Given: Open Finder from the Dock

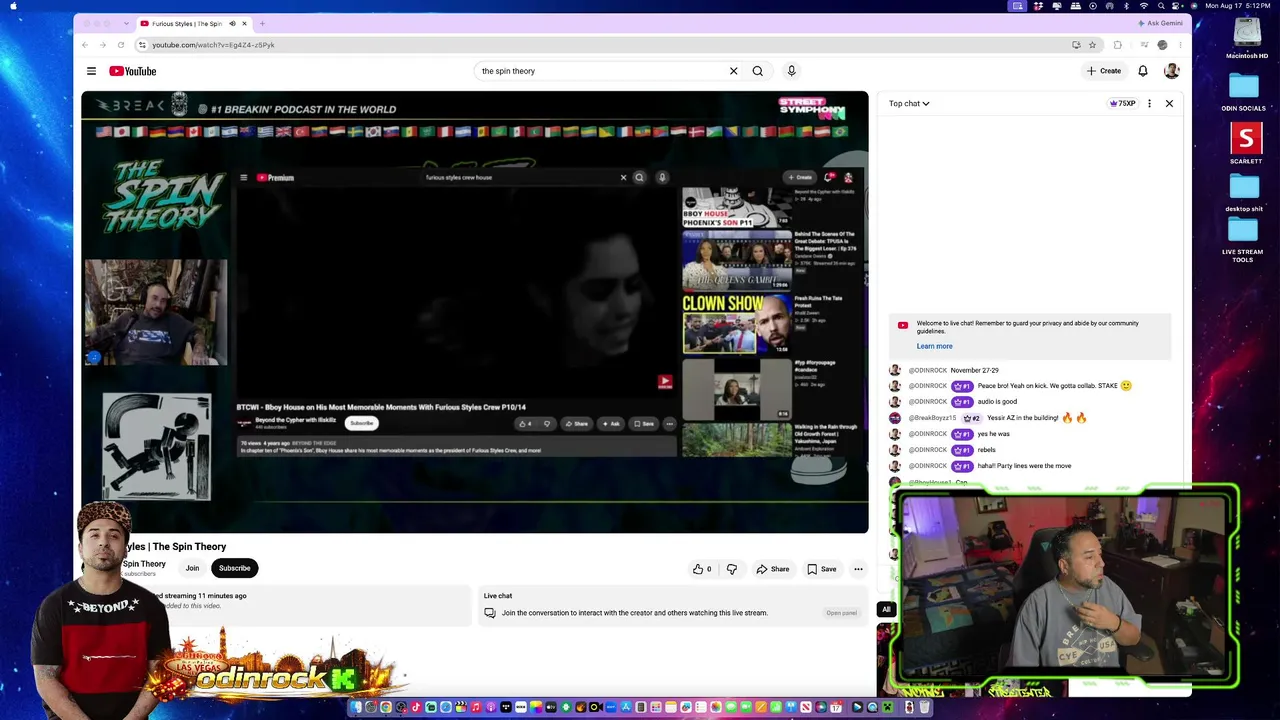Looking at the screenshot, I should point(356,708).
